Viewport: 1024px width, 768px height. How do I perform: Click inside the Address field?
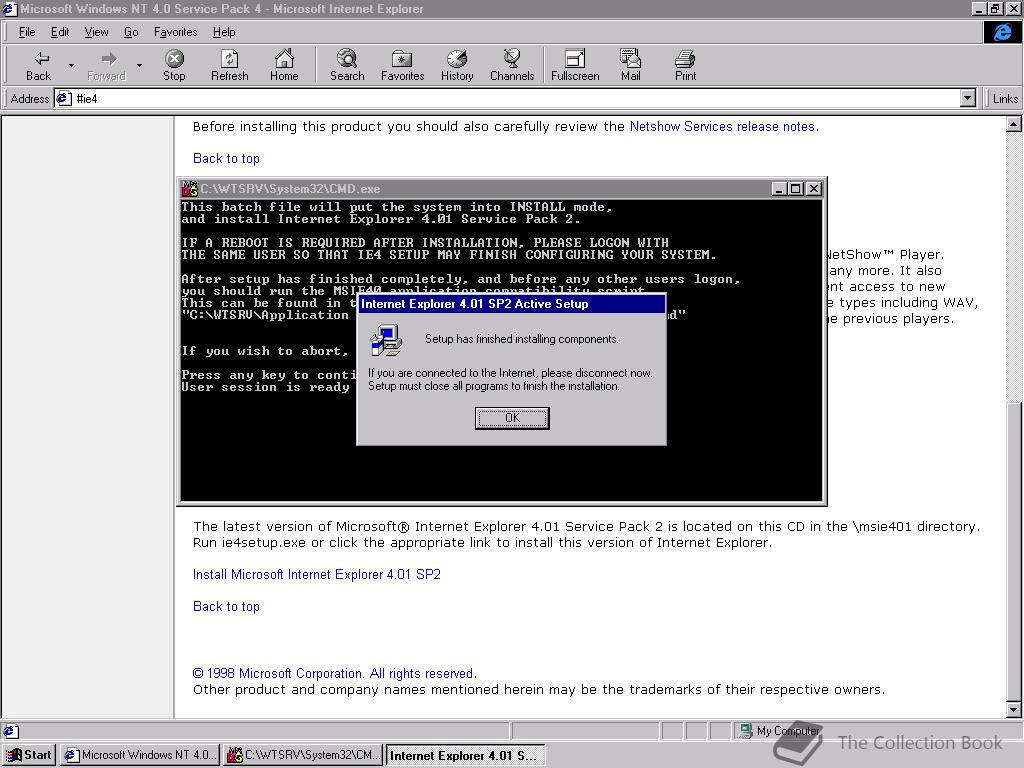pos(516,99)
